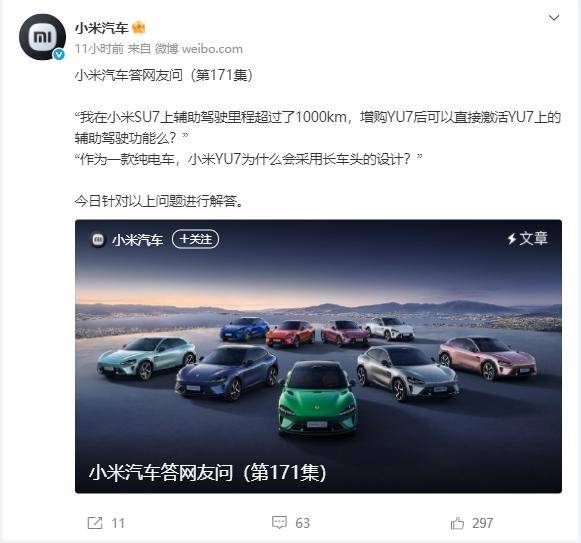Click the 文章 label on the card
The width and height of the screenshot is (581, 543).
pos(533,238)
